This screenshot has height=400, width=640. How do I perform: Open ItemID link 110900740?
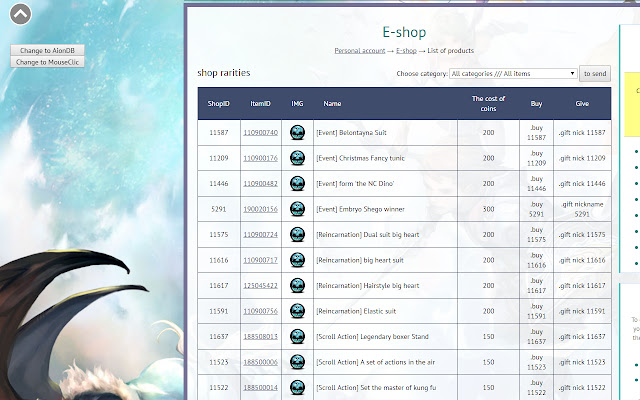(260, 133)
